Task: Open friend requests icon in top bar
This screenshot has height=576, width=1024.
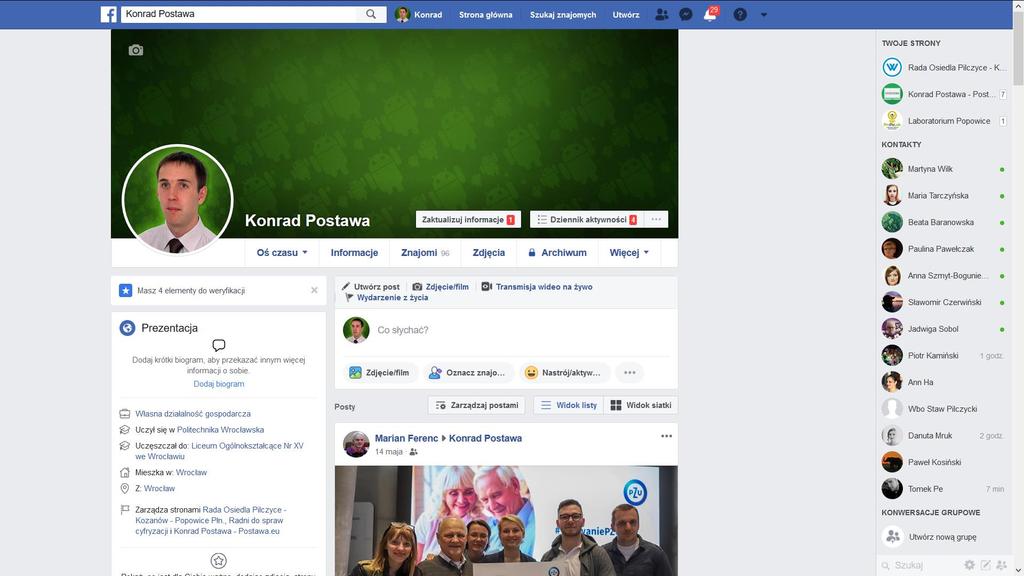Action: tap(662, 14)
